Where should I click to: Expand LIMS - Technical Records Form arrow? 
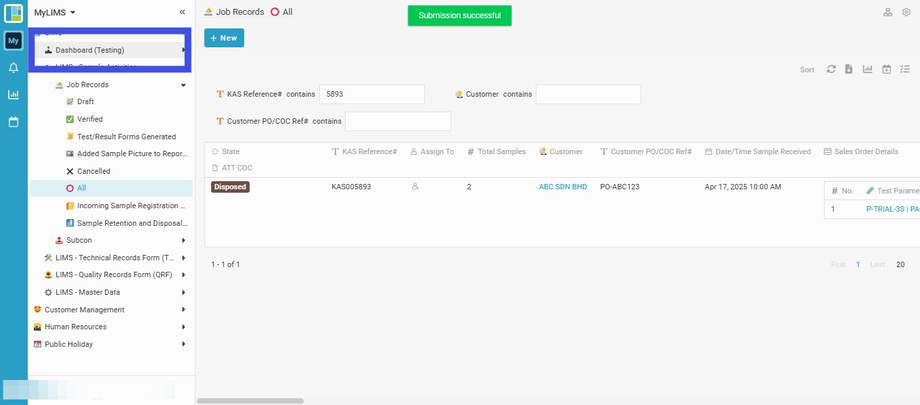tap(184, 258)
